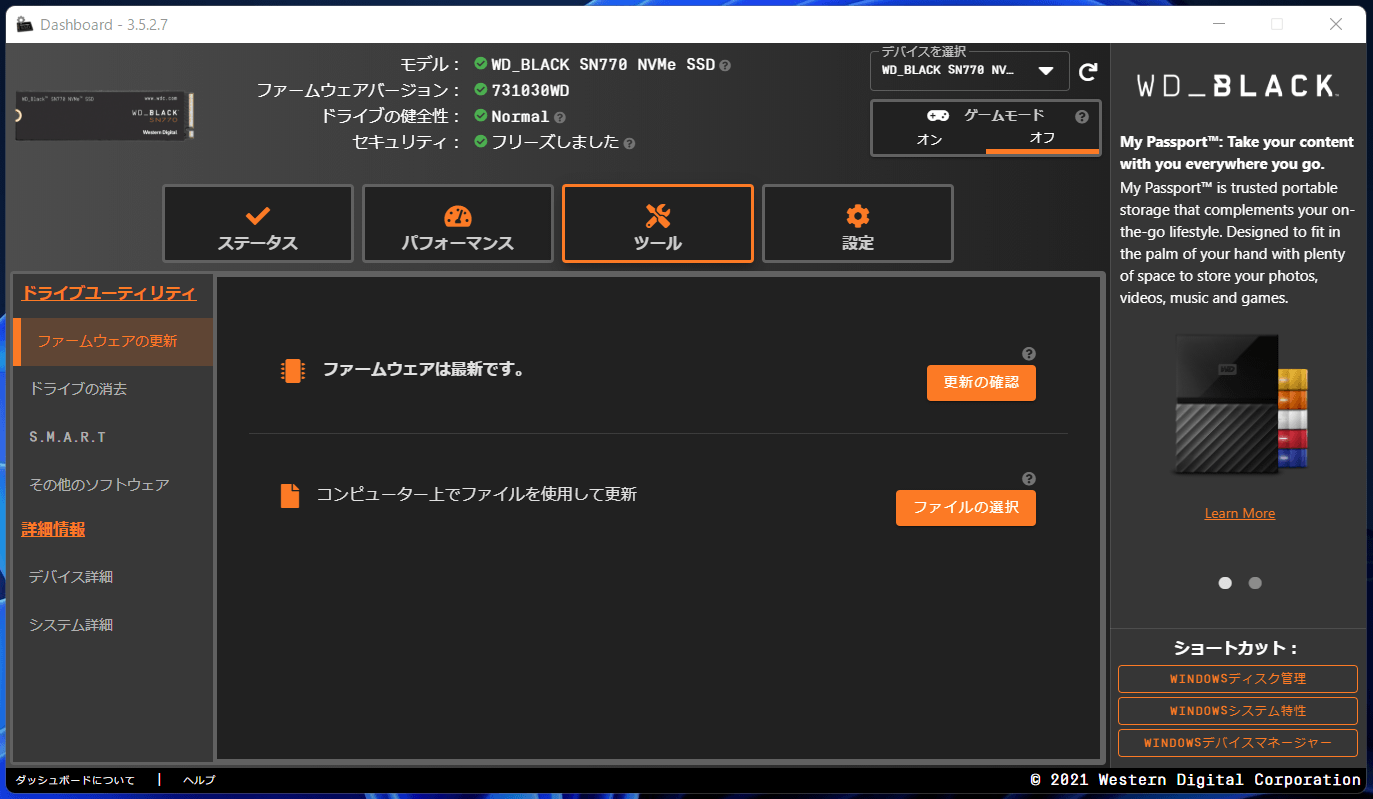Click the file document icon for local update
This screenshot has height=799, width=1373.
[x=290, y=495]
